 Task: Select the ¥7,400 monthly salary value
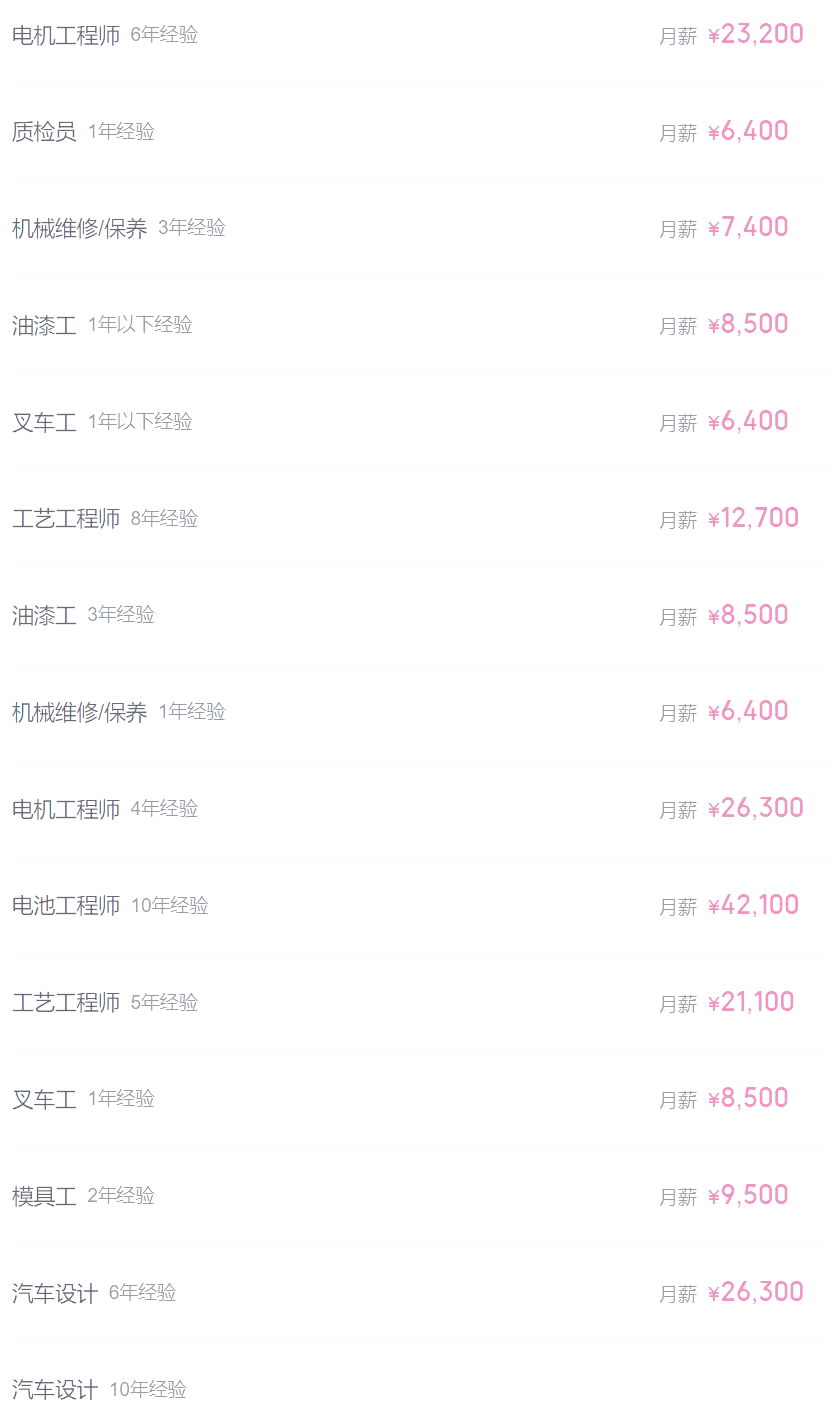pyautogui.click(x=749, y=228)
